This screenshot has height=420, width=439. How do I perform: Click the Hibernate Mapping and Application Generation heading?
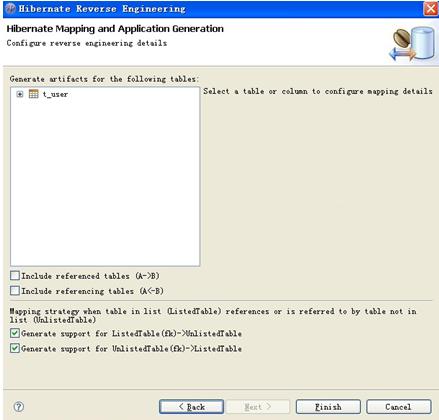coord(115,29)
